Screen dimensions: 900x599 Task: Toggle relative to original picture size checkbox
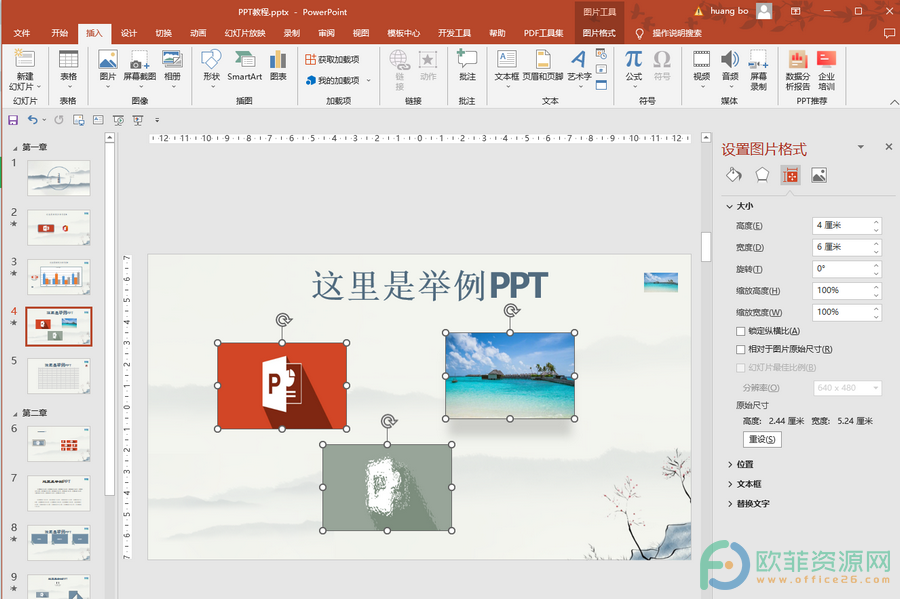[x=740, y=349]
